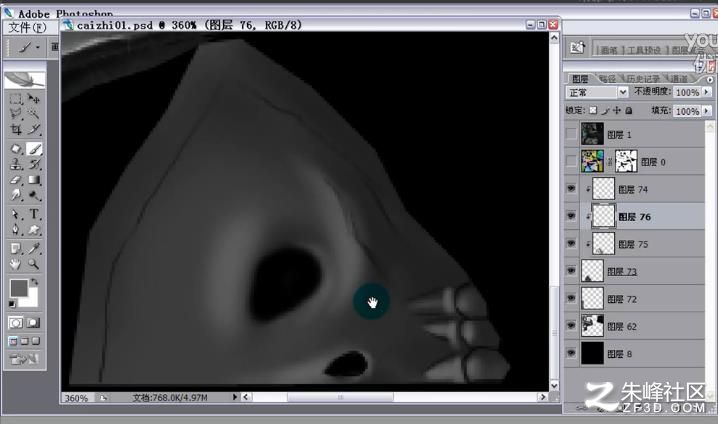Toggle lock transparent pixels

click(x=593, y=110)
